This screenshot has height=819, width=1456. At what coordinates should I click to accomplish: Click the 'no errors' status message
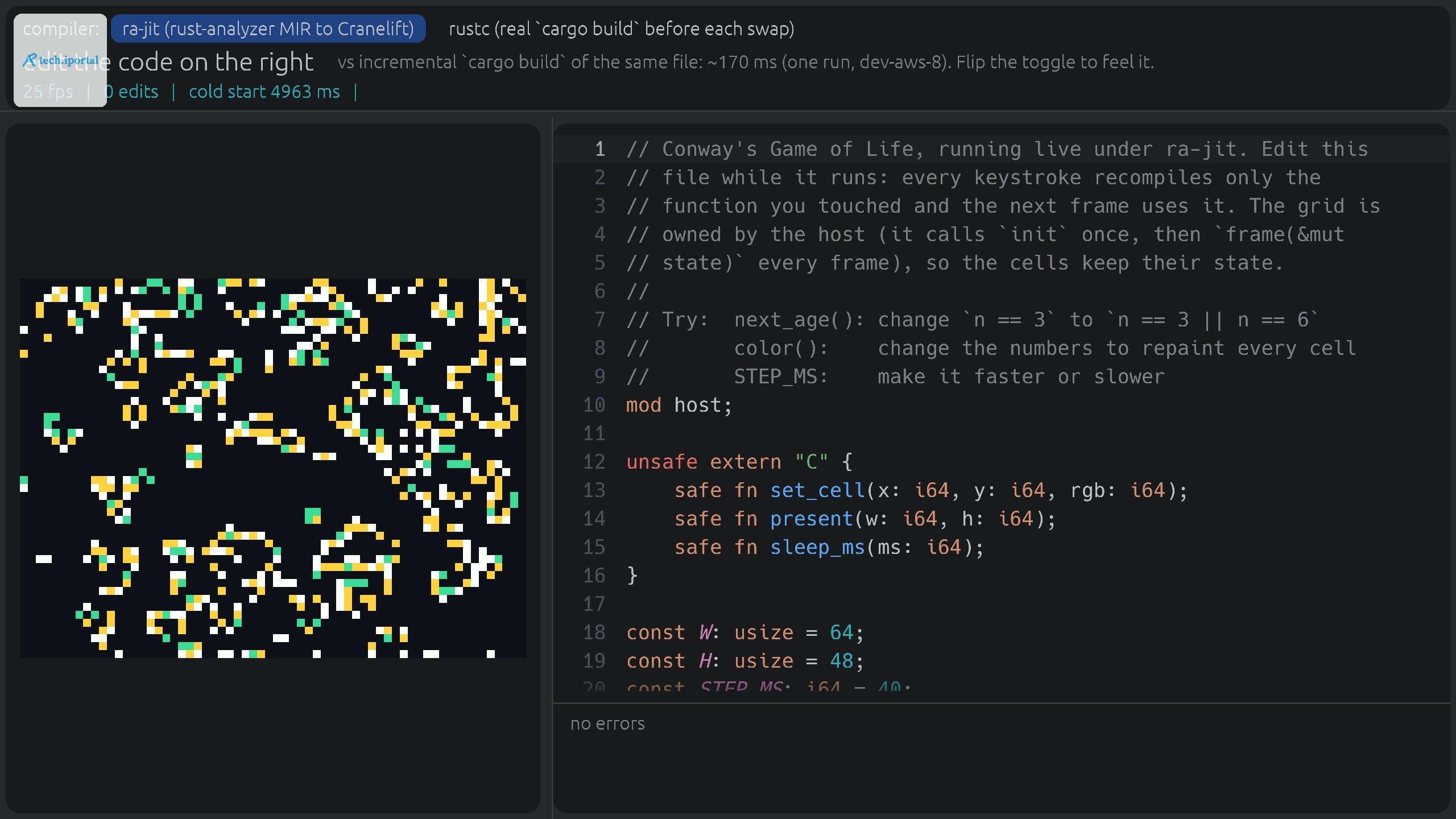point(607,724)
